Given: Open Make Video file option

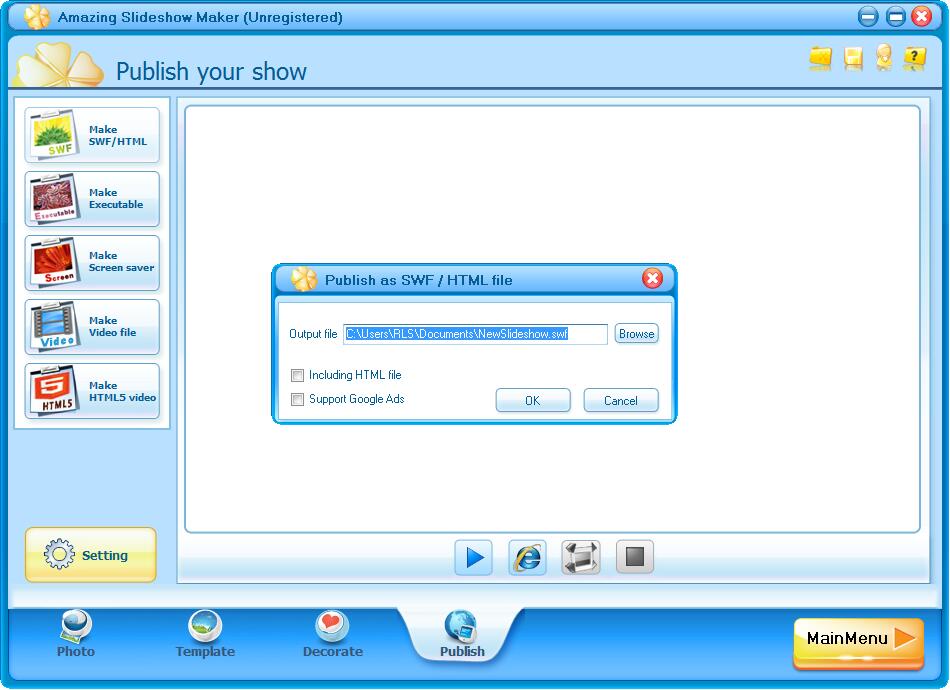Looking at the screenshot, I should [x=92, y=326].
